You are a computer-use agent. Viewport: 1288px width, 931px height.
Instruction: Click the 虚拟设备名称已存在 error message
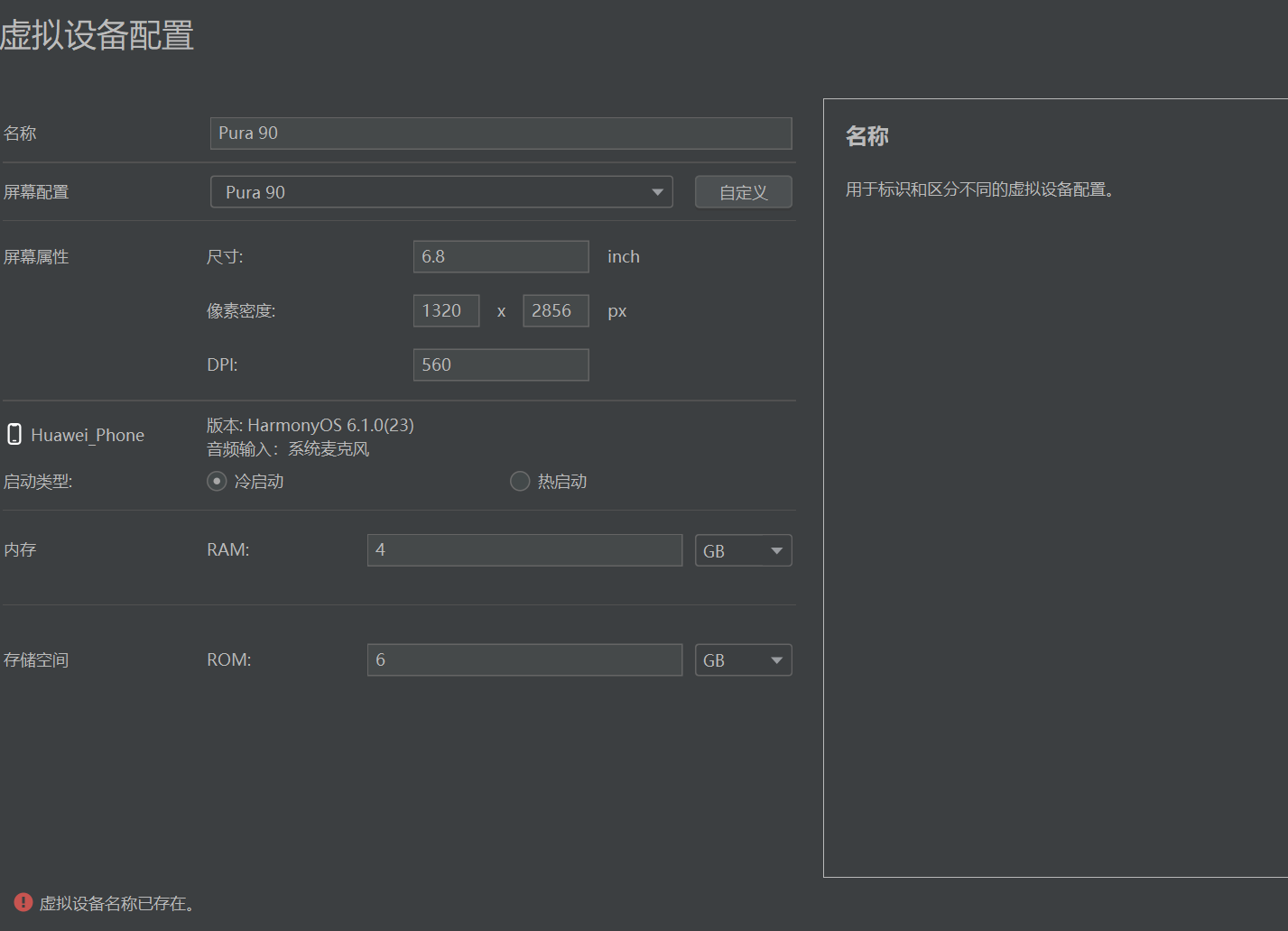pyautogui.click(x=117, y=903)
